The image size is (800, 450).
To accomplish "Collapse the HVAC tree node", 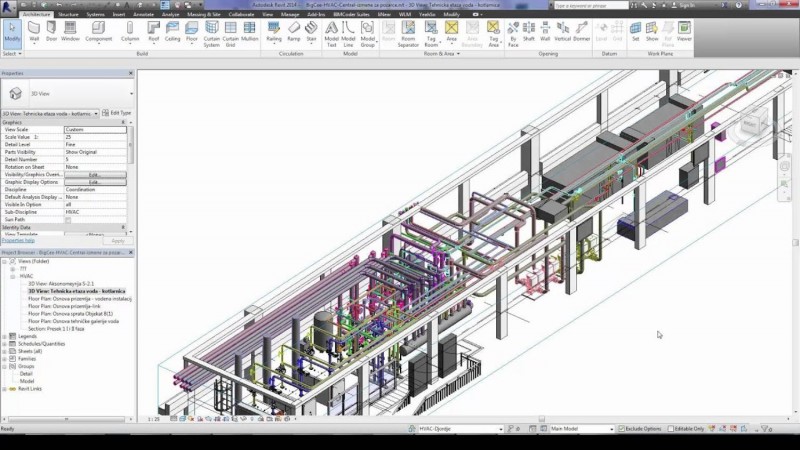I will pos(13,277).
